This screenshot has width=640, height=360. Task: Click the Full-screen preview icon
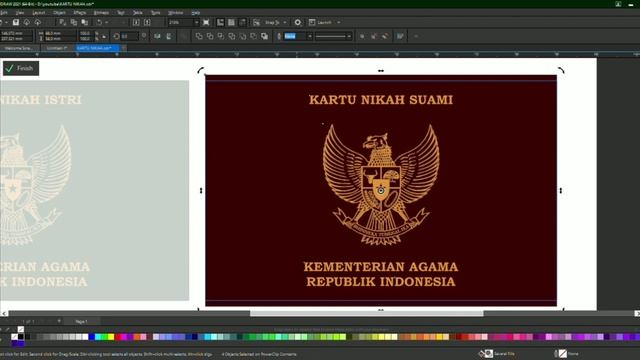[x=206, y=22]
